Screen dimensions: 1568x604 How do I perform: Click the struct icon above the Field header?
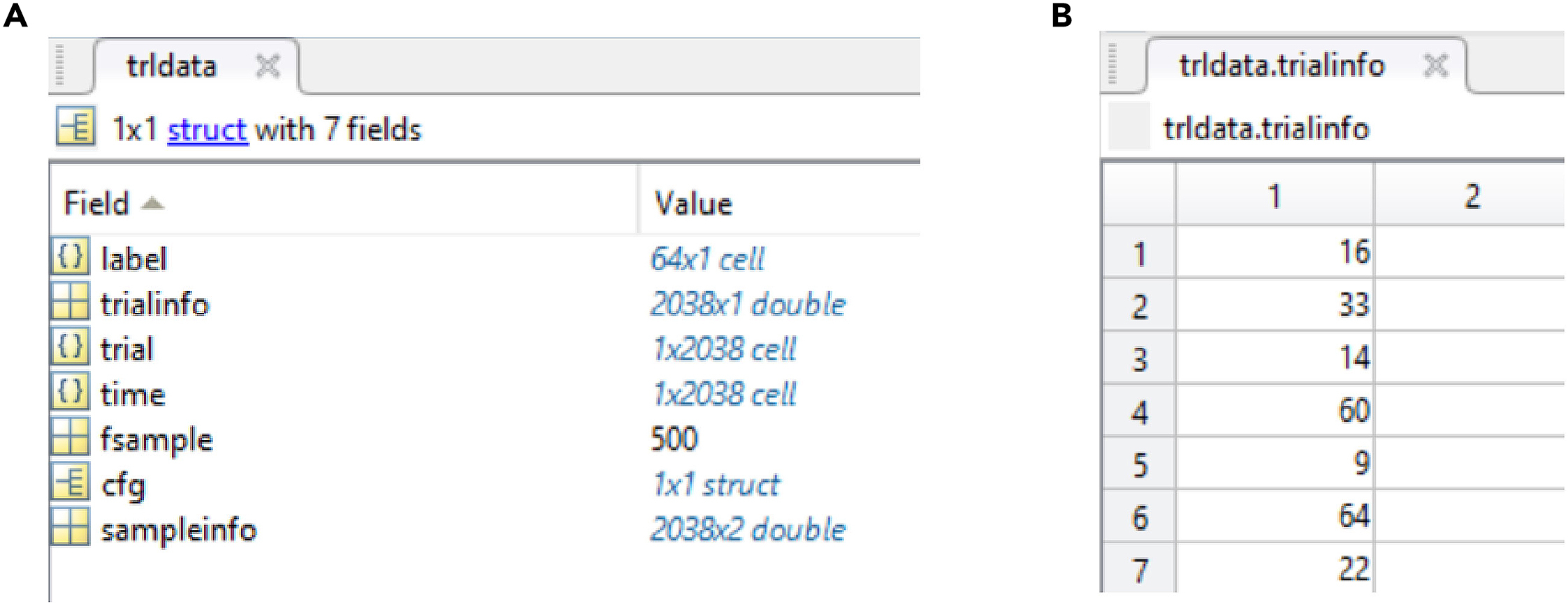point(75,128)
